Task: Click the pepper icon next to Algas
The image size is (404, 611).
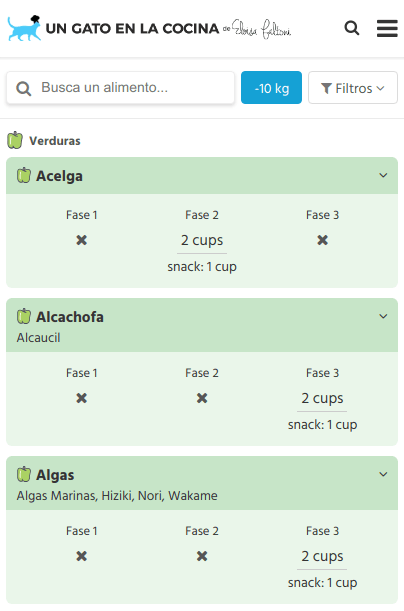Action: 24,474
